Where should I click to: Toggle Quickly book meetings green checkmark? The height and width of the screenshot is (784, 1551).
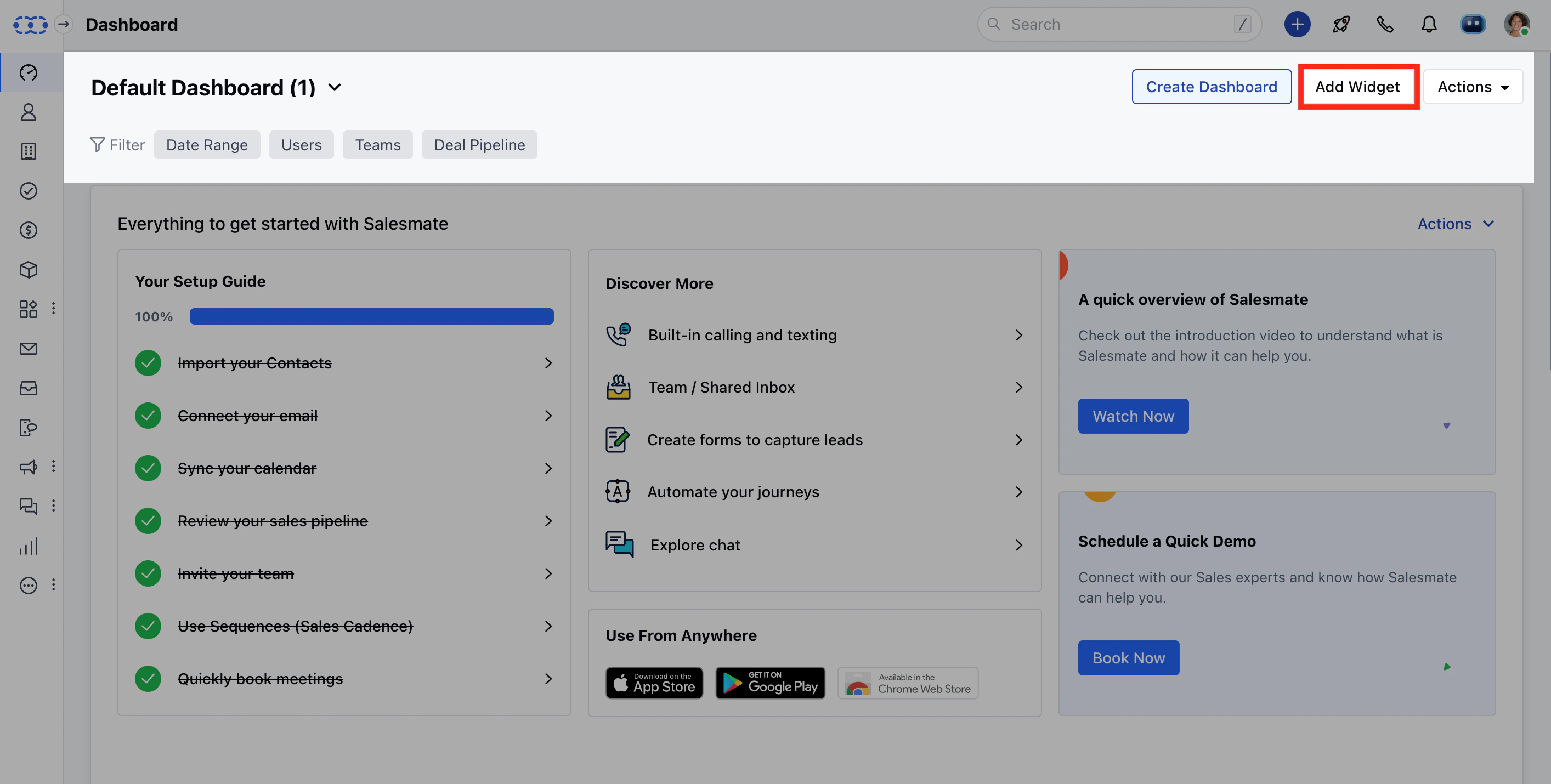tap(148, 679)
